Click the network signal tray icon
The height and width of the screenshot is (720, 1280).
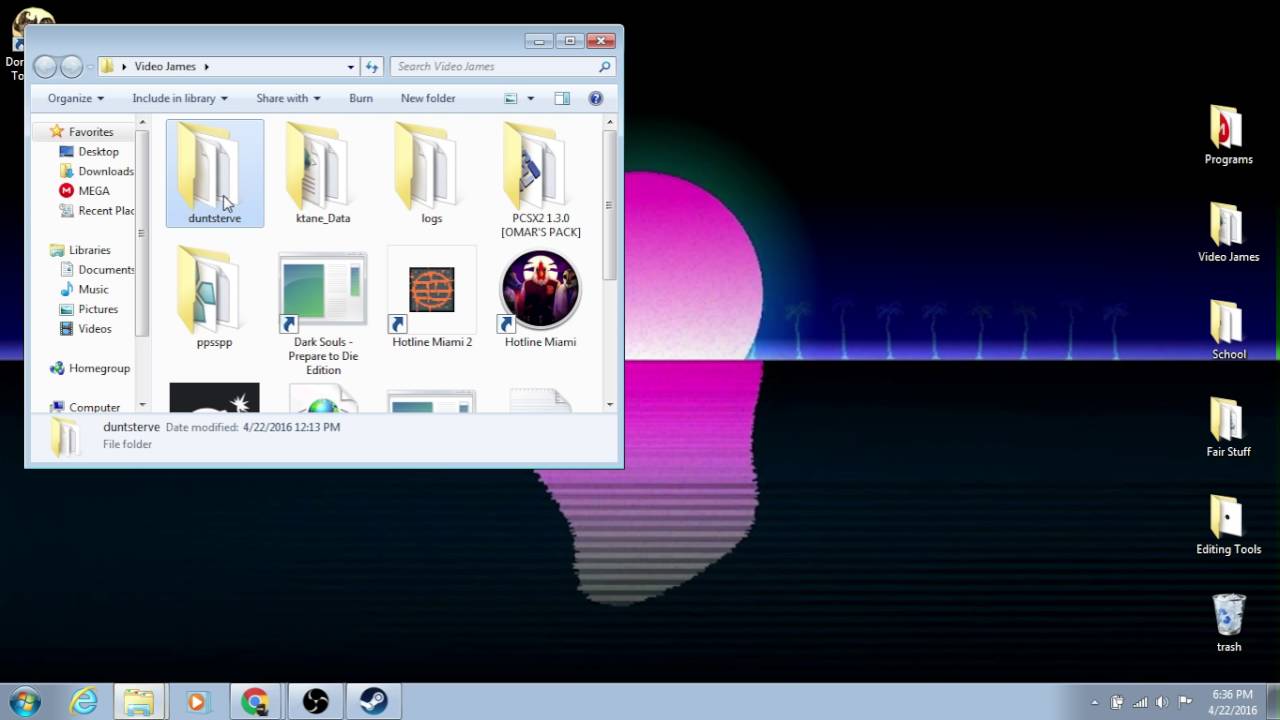click(1140, 702)
